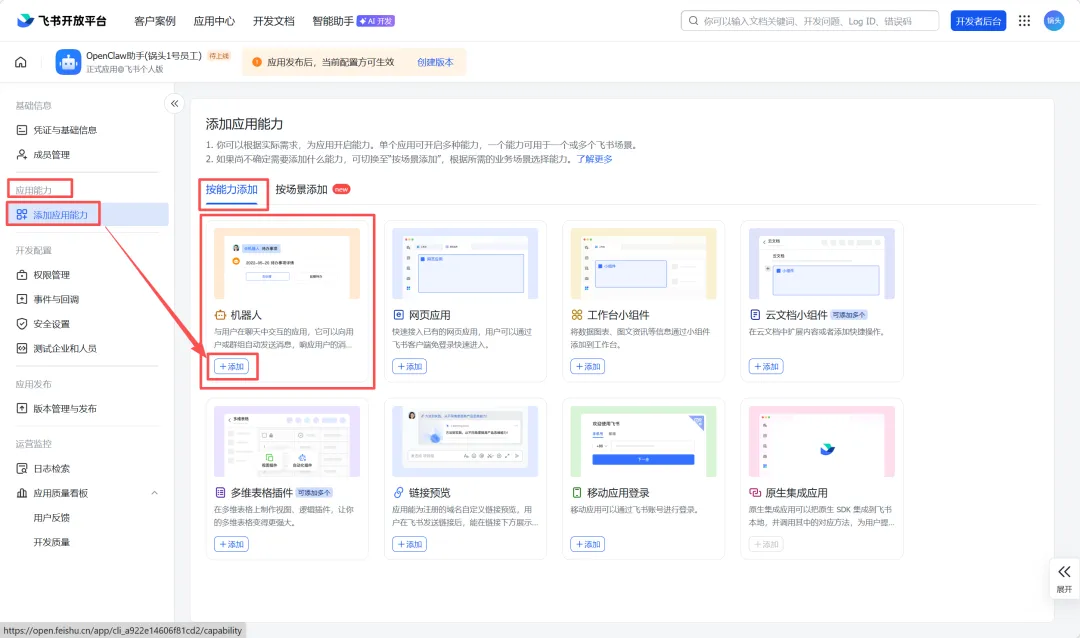Viewport: 1080px width, 638px height.
Task: Open 成员管理 in the sidebar
Action: (x=52, y=154)
